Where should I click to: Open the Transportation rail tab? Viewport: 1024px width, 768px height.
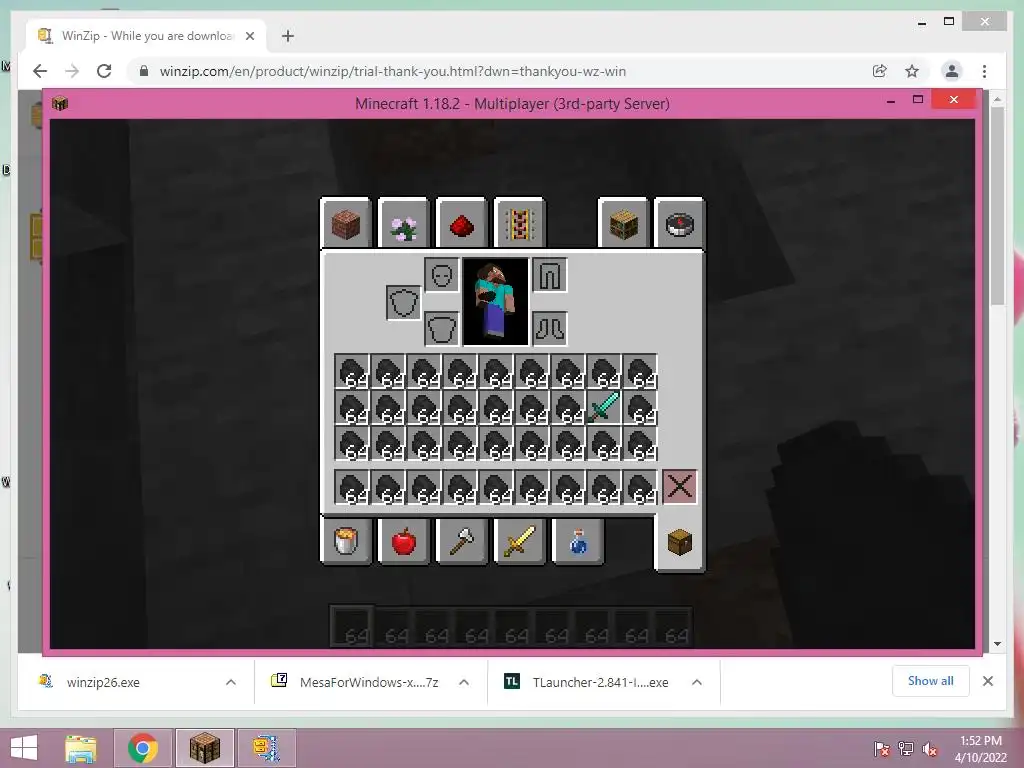pyautogui.click(x=519, y=224)
